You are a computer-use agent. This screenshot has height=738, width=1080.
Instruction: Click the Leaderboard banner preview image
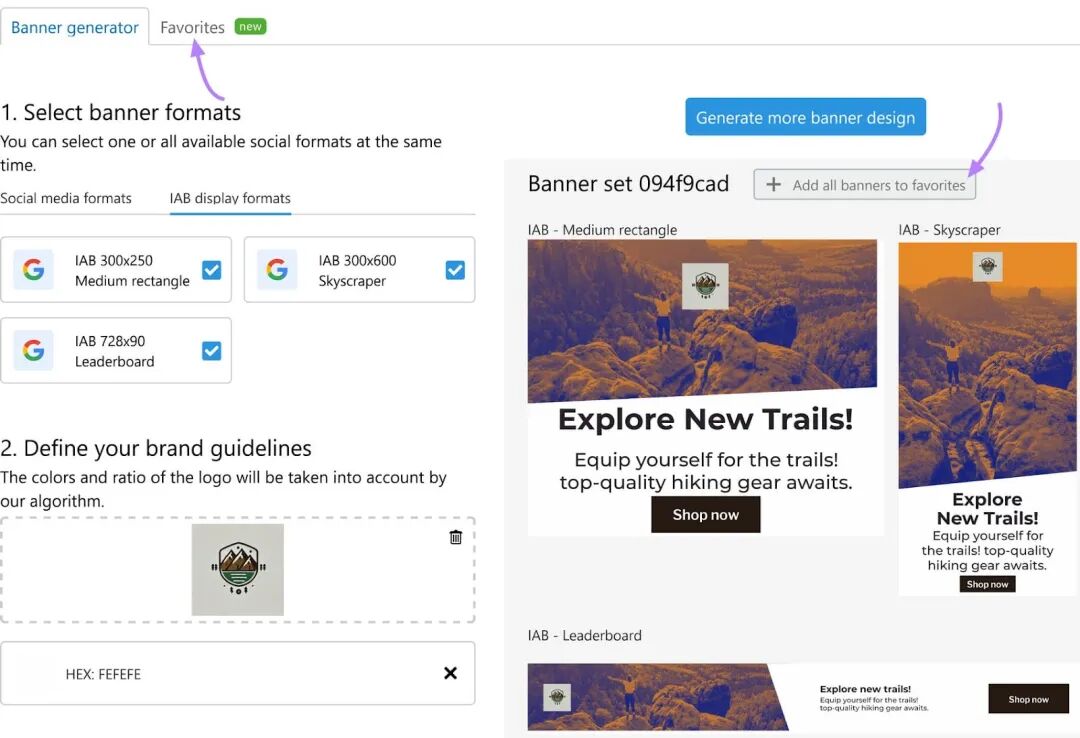[798, 697]
